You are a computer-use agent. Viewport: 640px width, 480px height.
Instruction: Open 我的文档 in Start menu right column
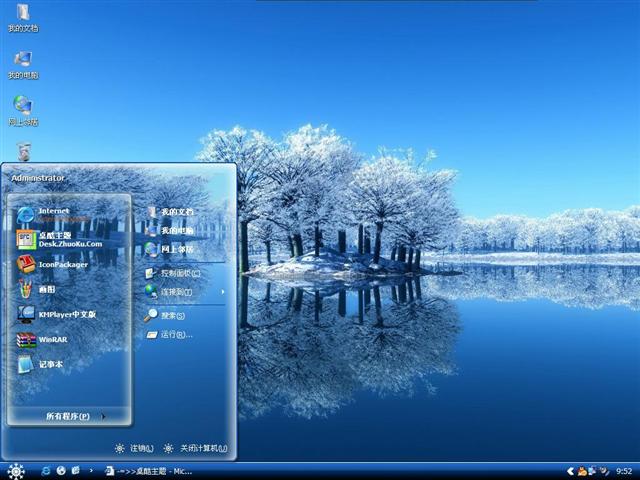[x=171, y=212]
